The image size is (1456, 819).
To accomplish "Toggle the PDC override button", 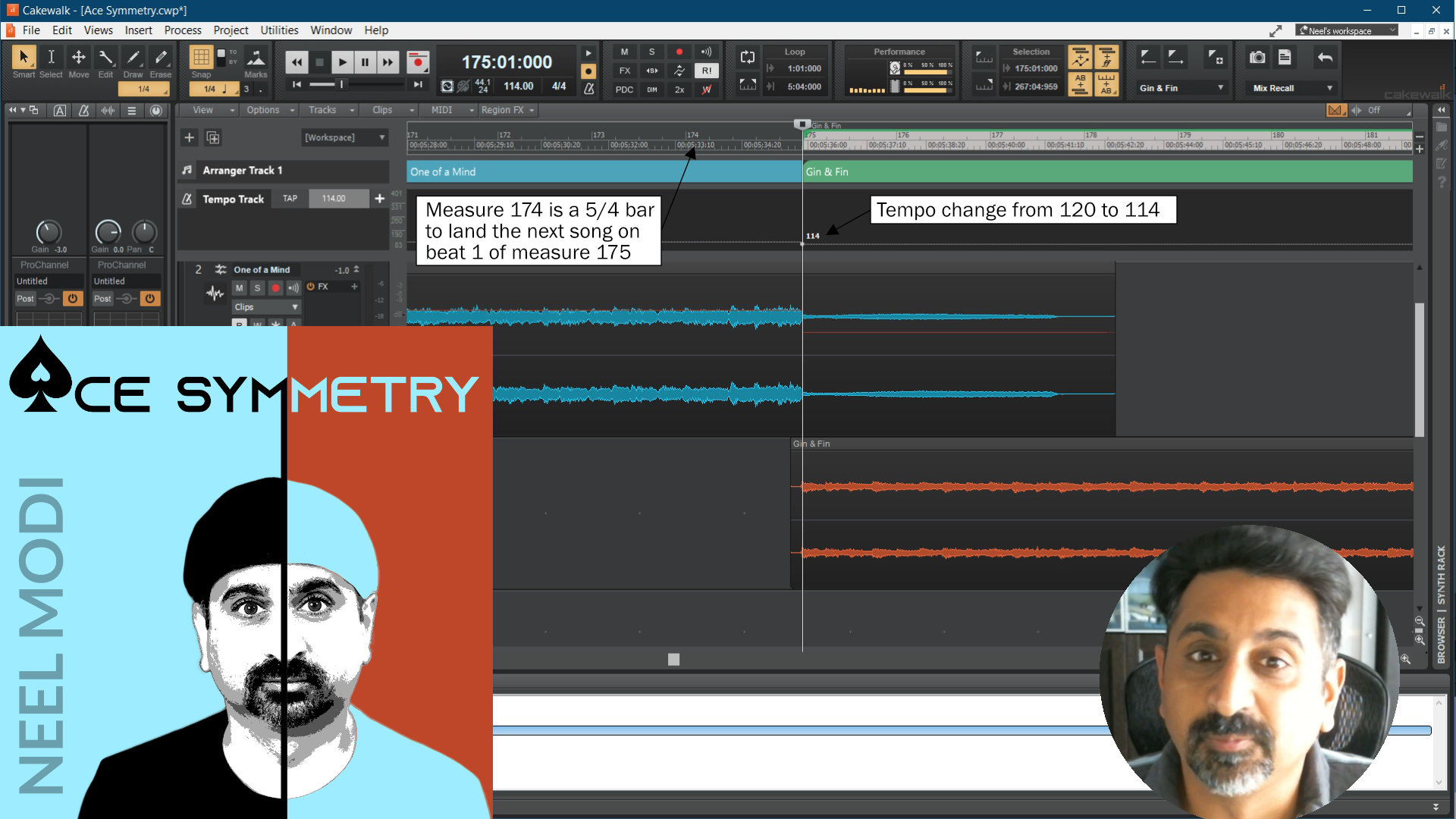I will (x=624, y=89).
